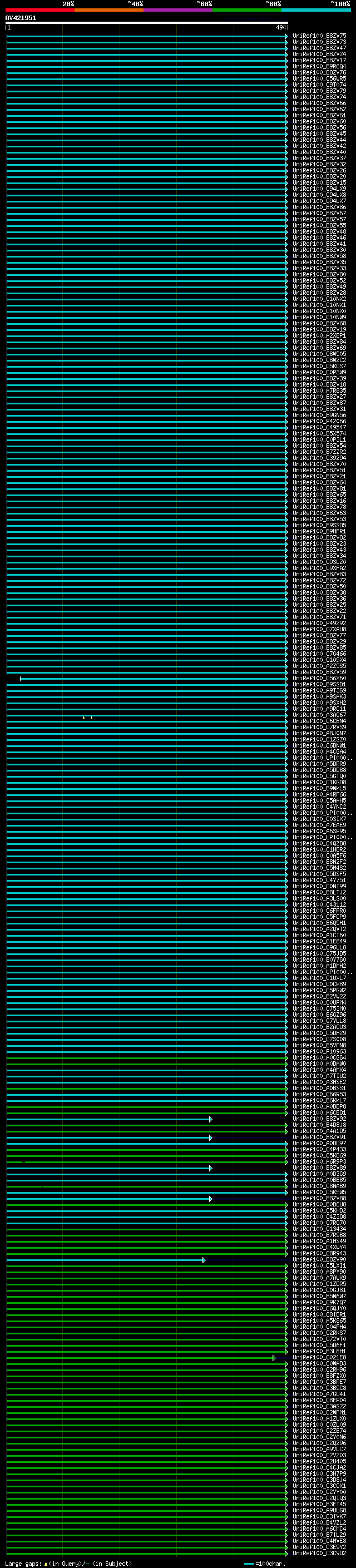356x1568 pixels.
Task: Click label UniRef100_A6CEQ1
Action: [x=319, y=1112]
